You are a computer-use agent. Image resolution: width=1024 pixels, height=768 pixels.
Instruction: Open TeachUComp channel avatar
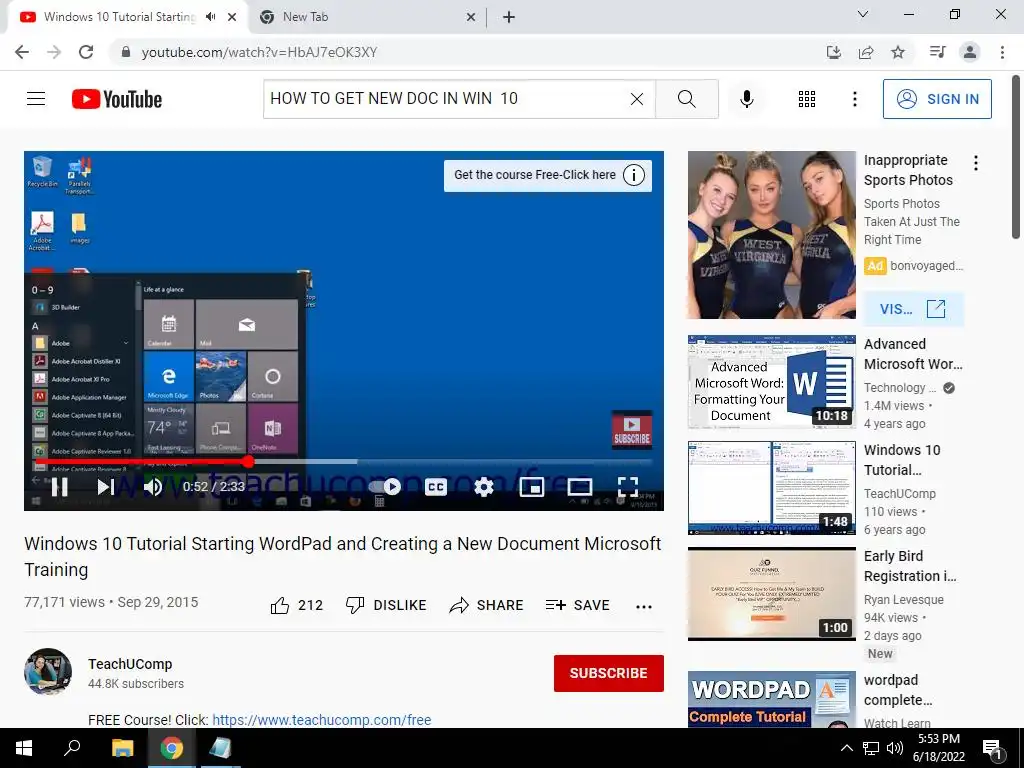point(48,671)
